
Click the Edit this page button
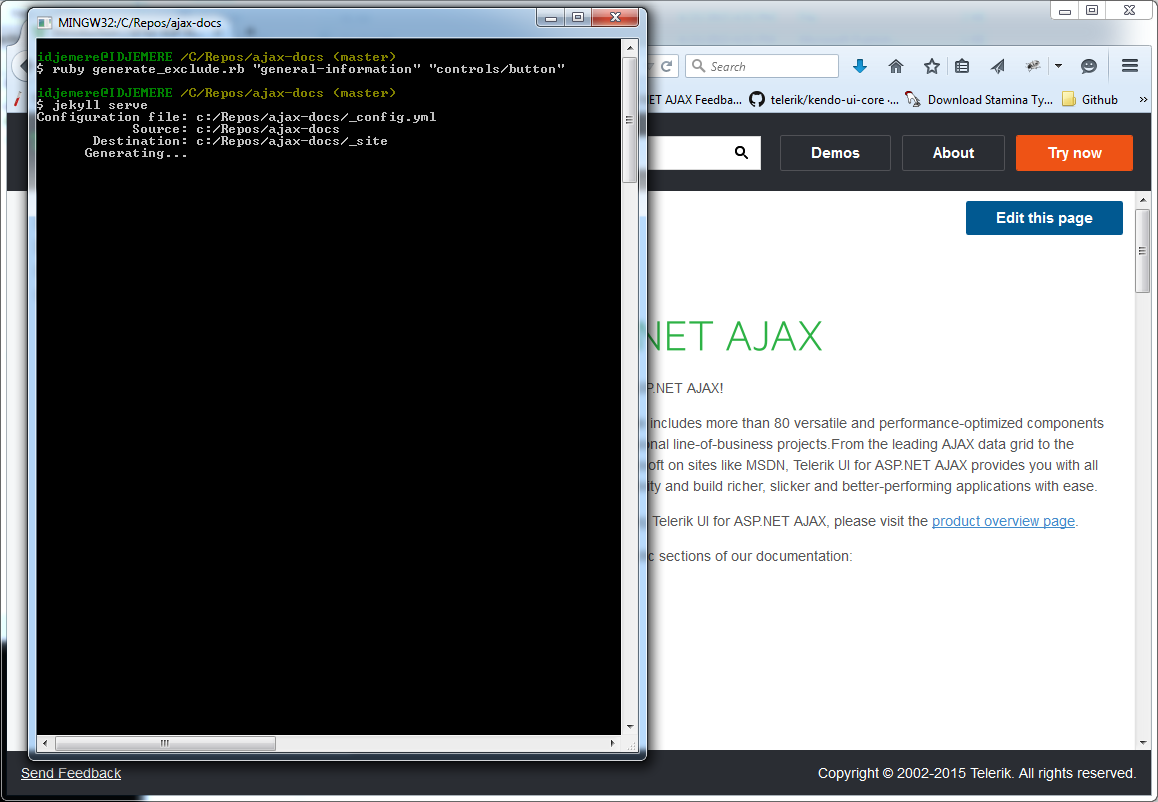(1044, 218)
